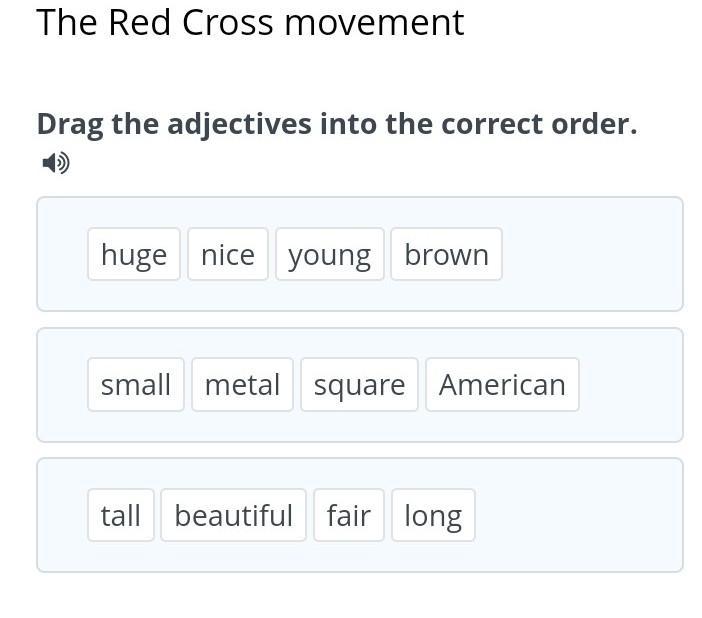Click empty space right of 'brown' tile
Screen dimensions: 702x618
pos(590,255)
